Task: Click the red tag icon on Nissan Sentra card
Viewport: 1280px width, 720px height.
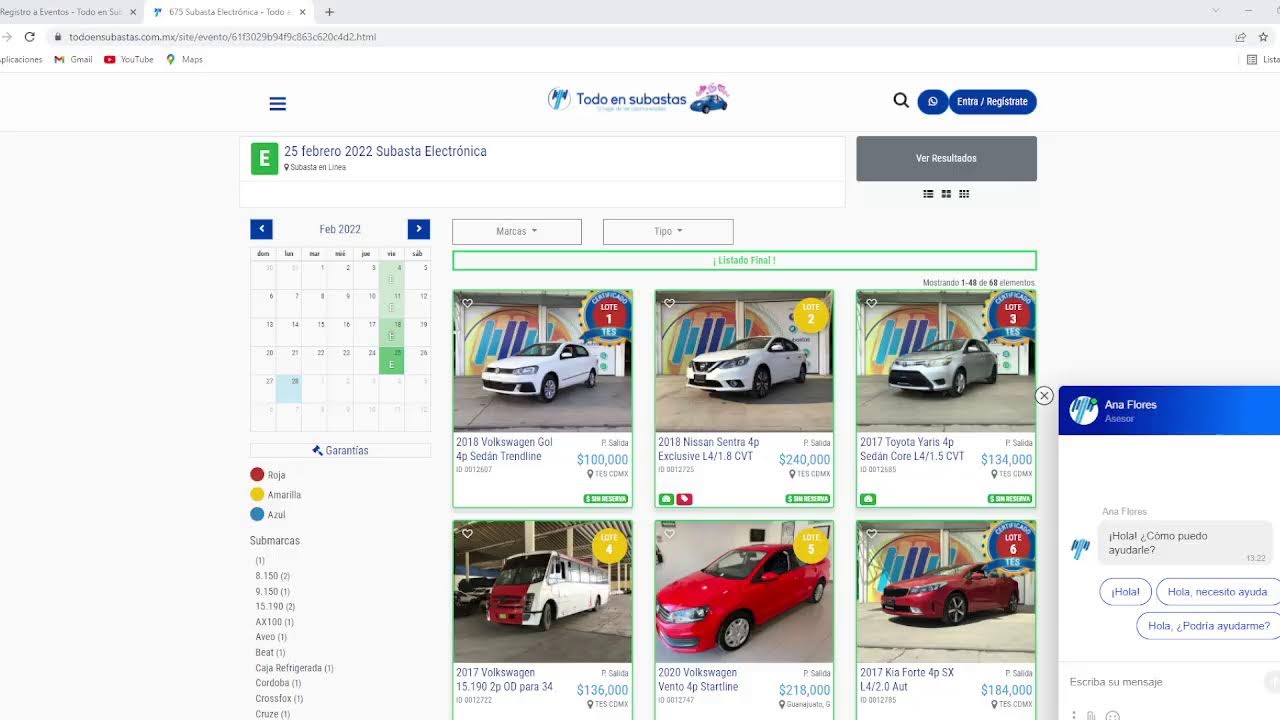Action: pyautogui.click(x=684, y=499)
